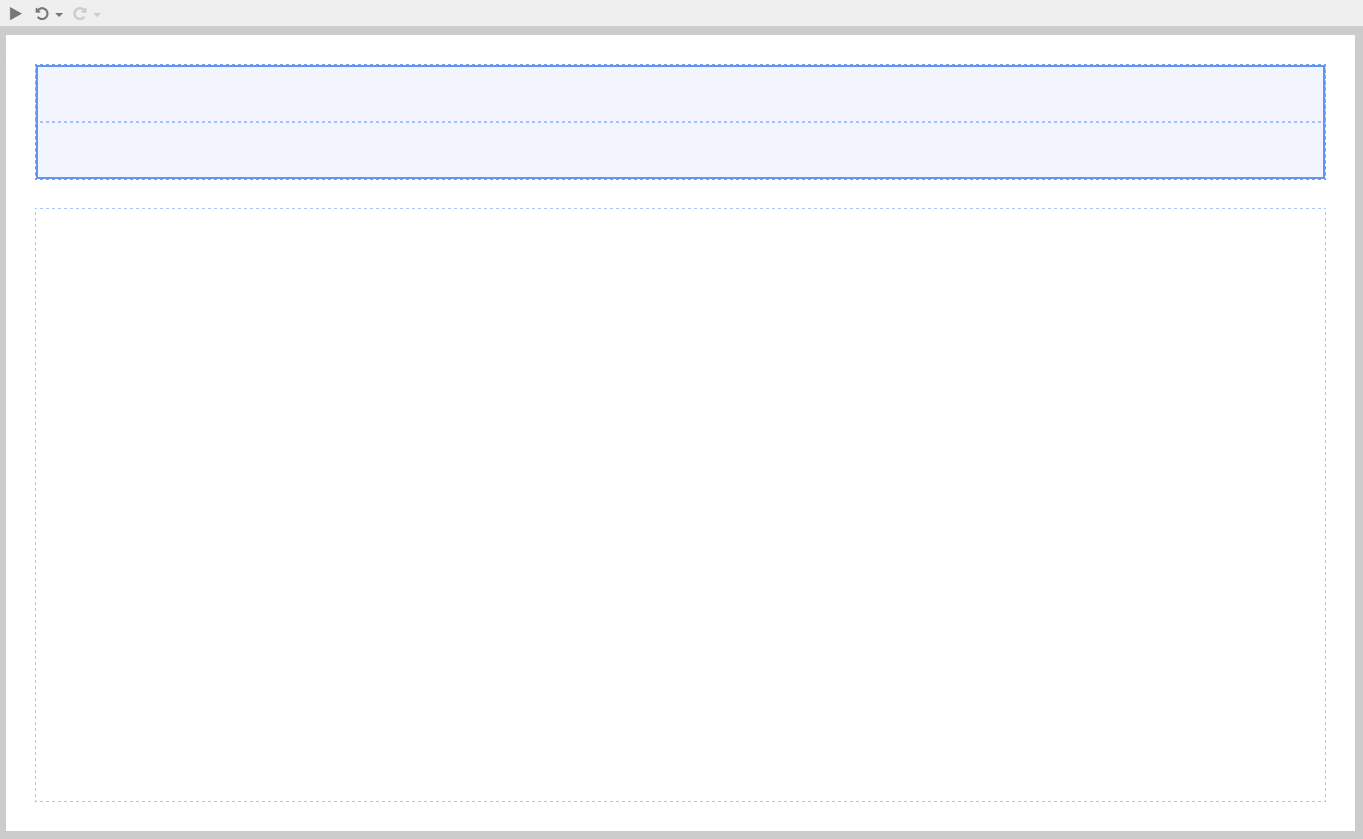Click the top blue border of the selected container
Image resolution: width=1363 pixels, height=839 pixels.
point(680,66)
